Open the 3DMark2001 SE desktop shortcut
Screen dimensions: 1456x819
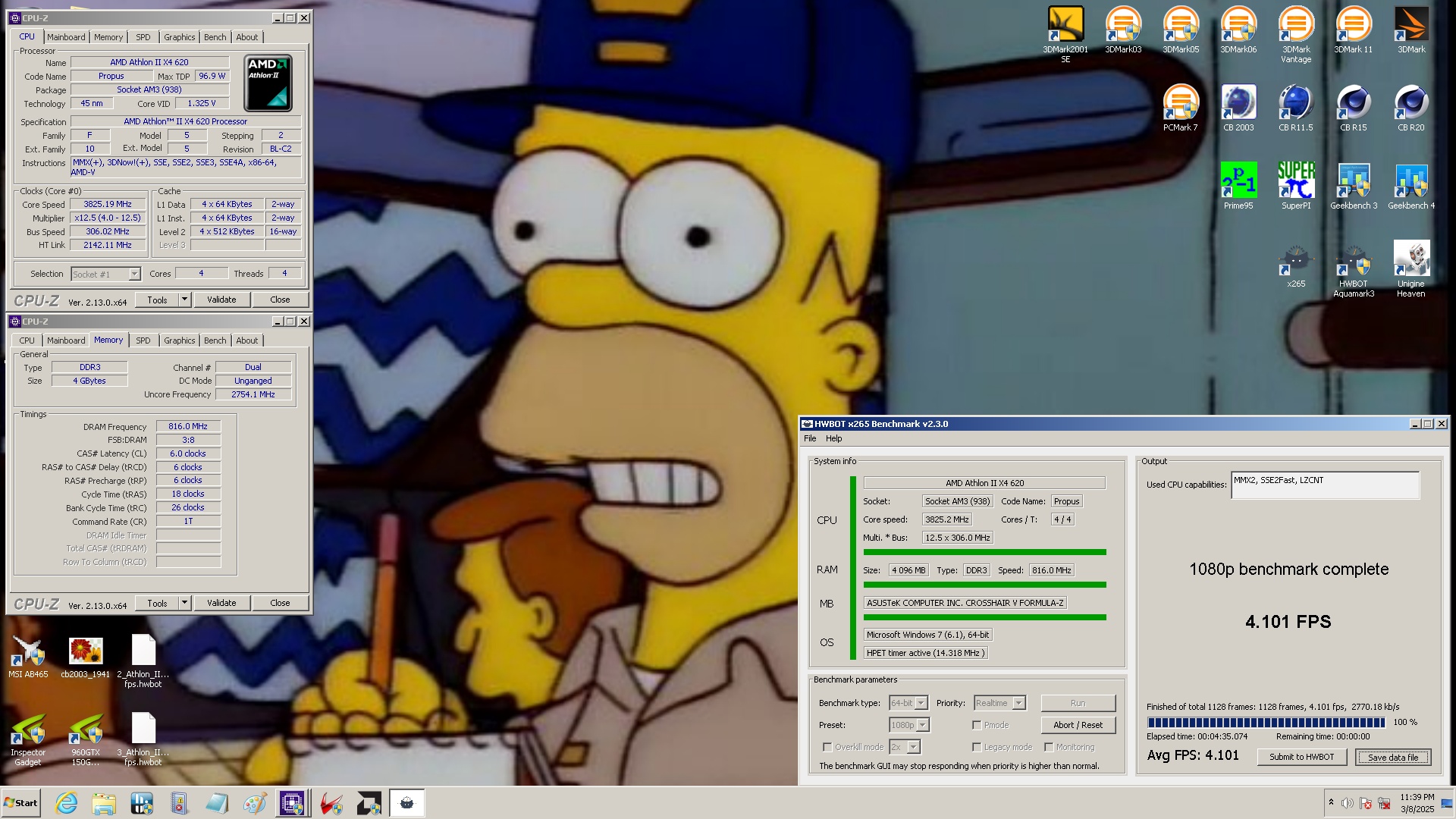point(1065,34)
